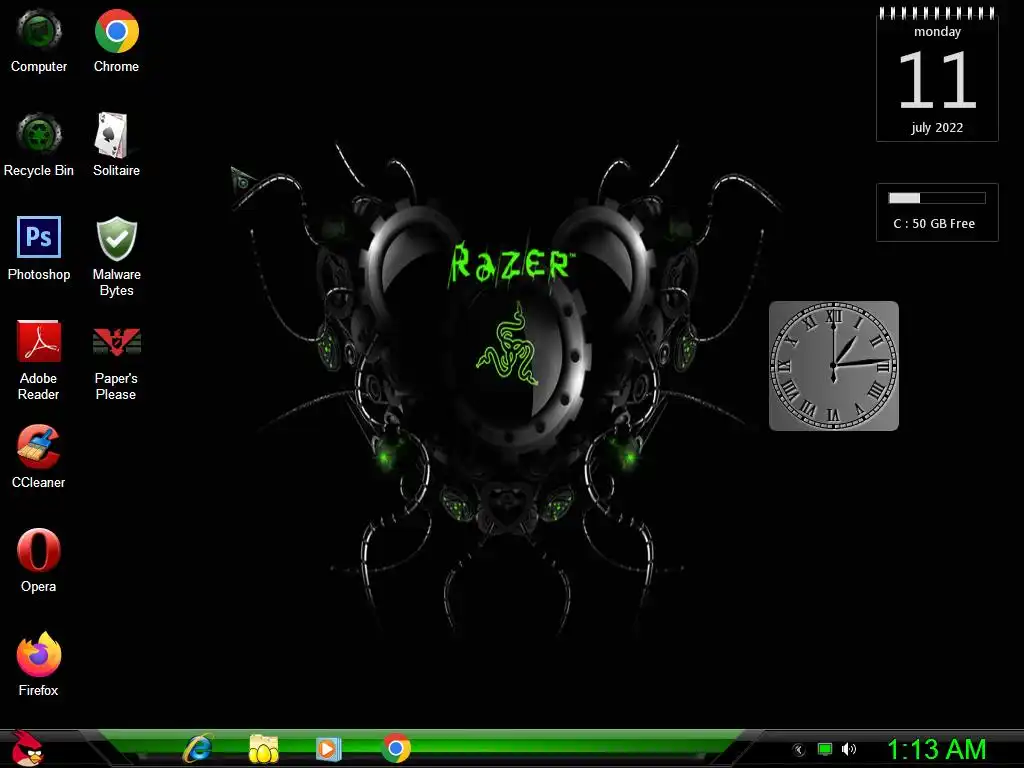Open the file explorer folder in taskbar
Screen dimensions: 1024x768
click(264, 748)
